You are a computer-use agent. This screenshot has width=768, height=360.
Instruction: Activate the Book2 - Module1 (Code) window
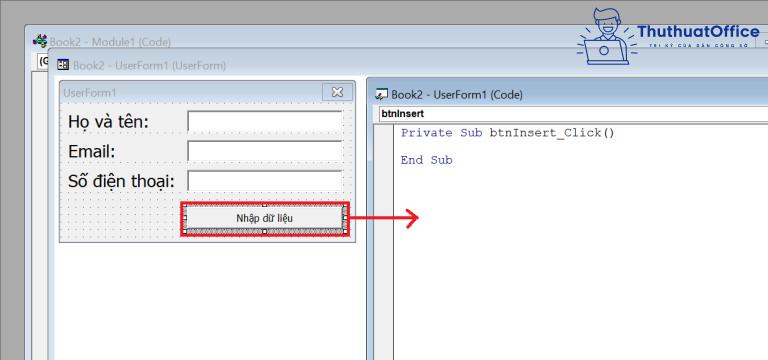pyautogui.click(x=110, y=42)
